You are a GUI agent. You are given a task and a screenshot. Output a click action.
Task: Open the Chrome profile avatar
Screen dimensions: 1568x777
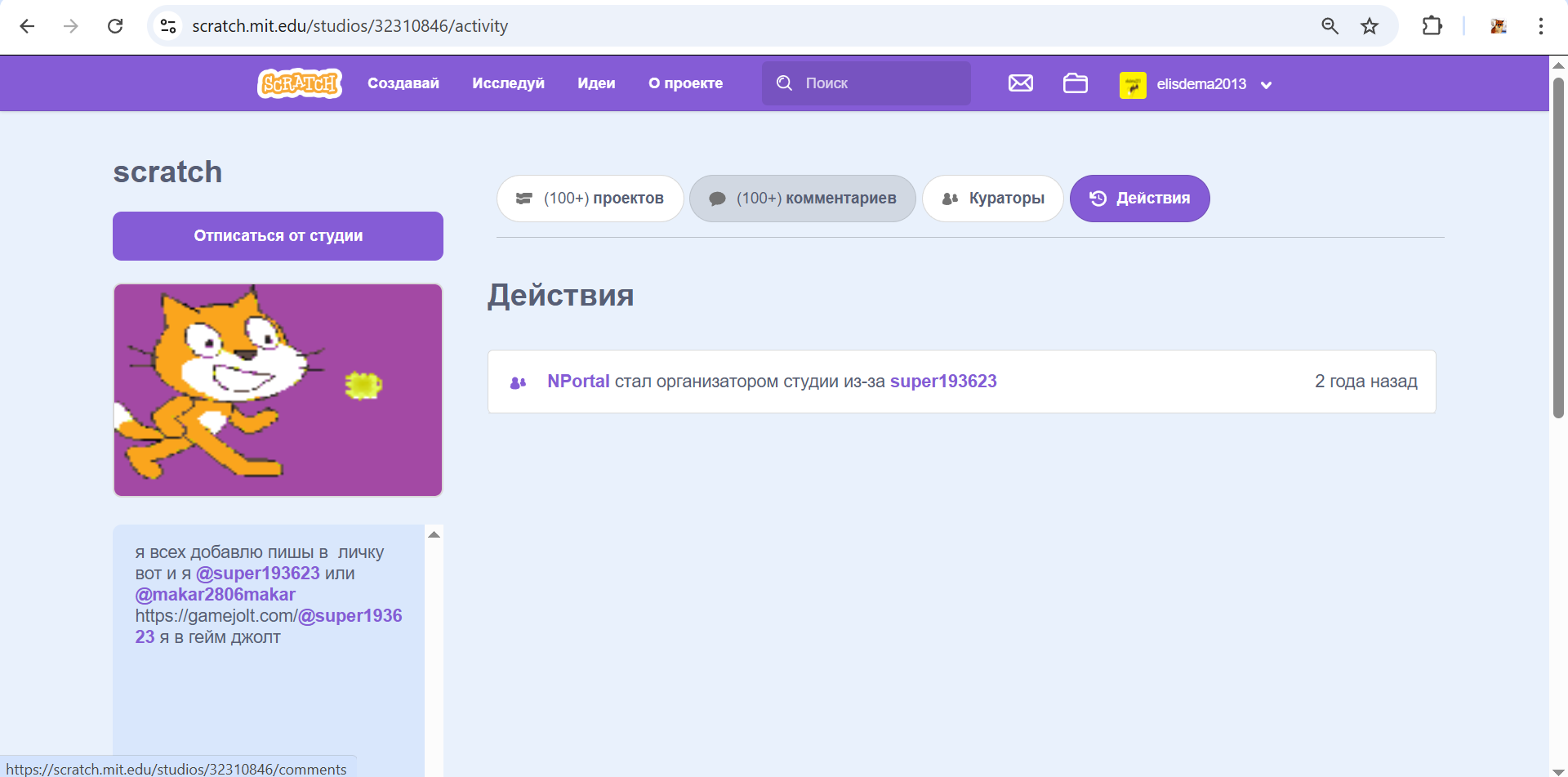[1498, 26]
